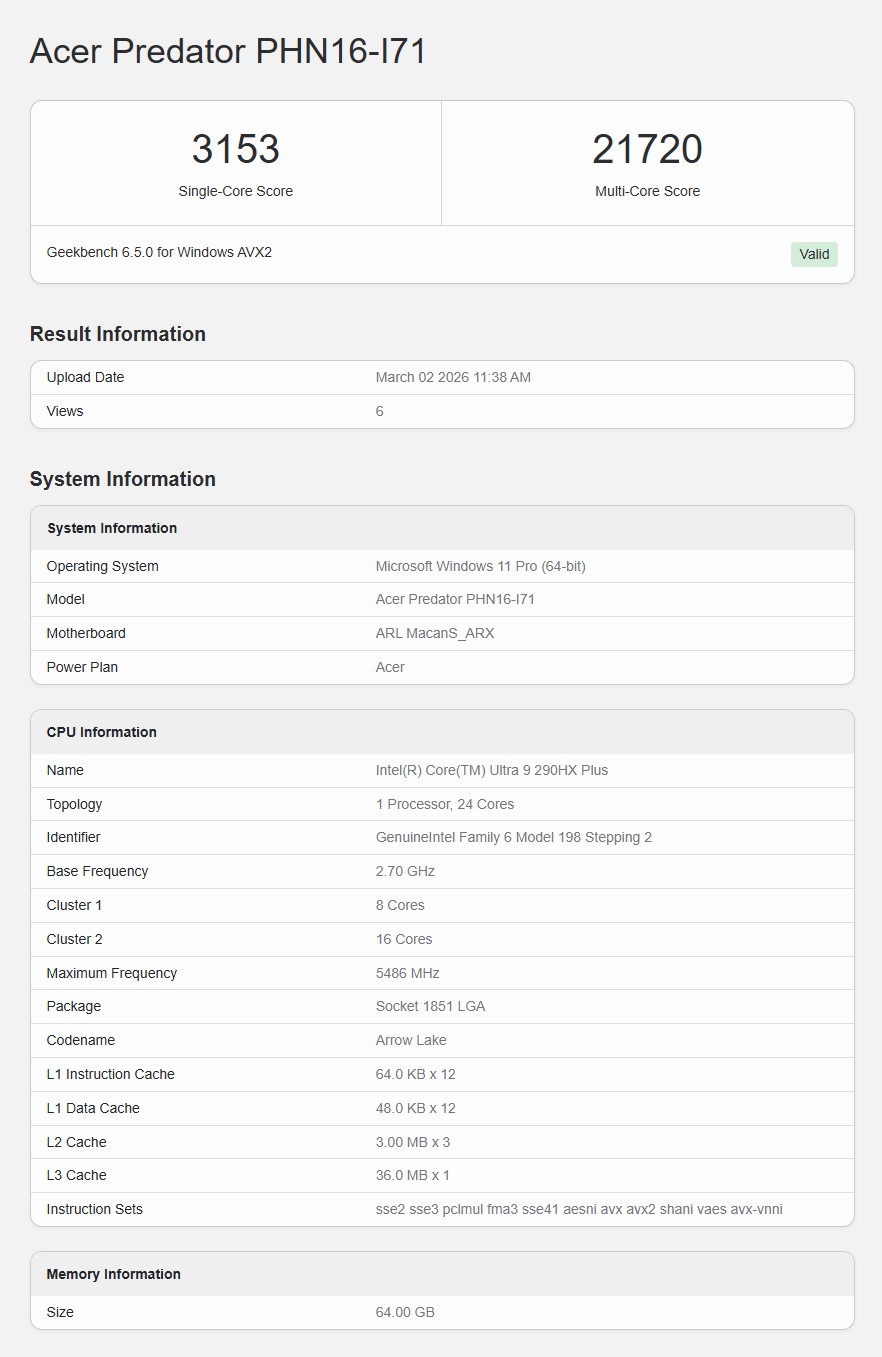This screenshot has width=882, height=1357.
Task: Click the Cluster 1 cores value
Action: point(398,905)
